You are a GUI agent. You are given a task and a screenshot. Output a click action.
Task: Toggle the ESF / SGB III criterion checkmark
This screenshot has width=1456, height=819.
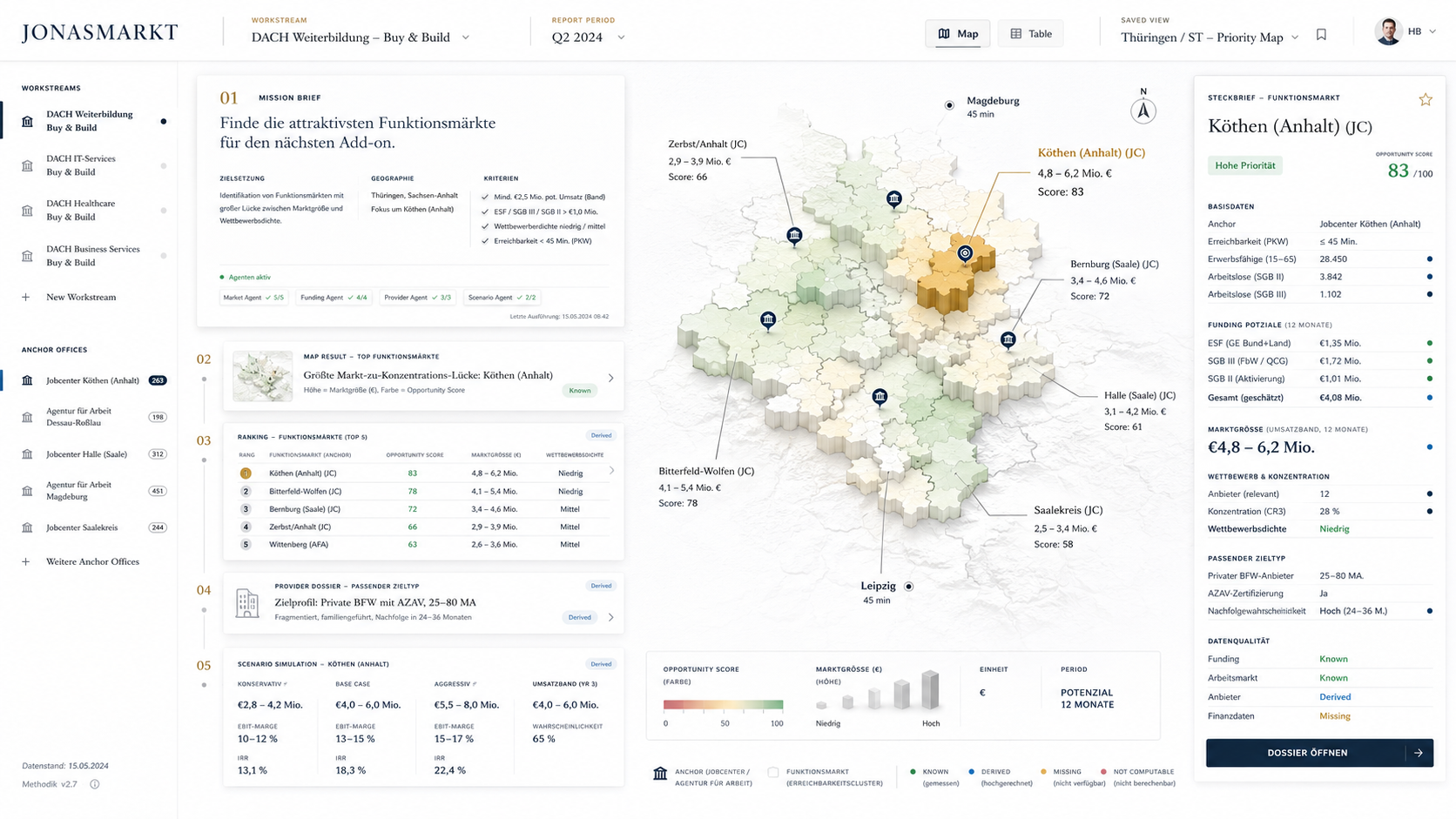[x=485, y=211]
